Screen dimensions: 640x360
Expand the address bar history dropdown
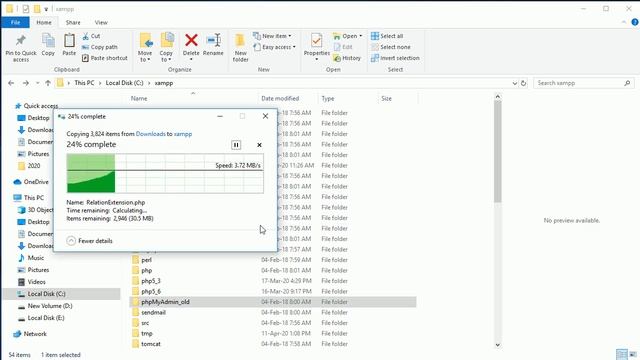tap(514, 83)
